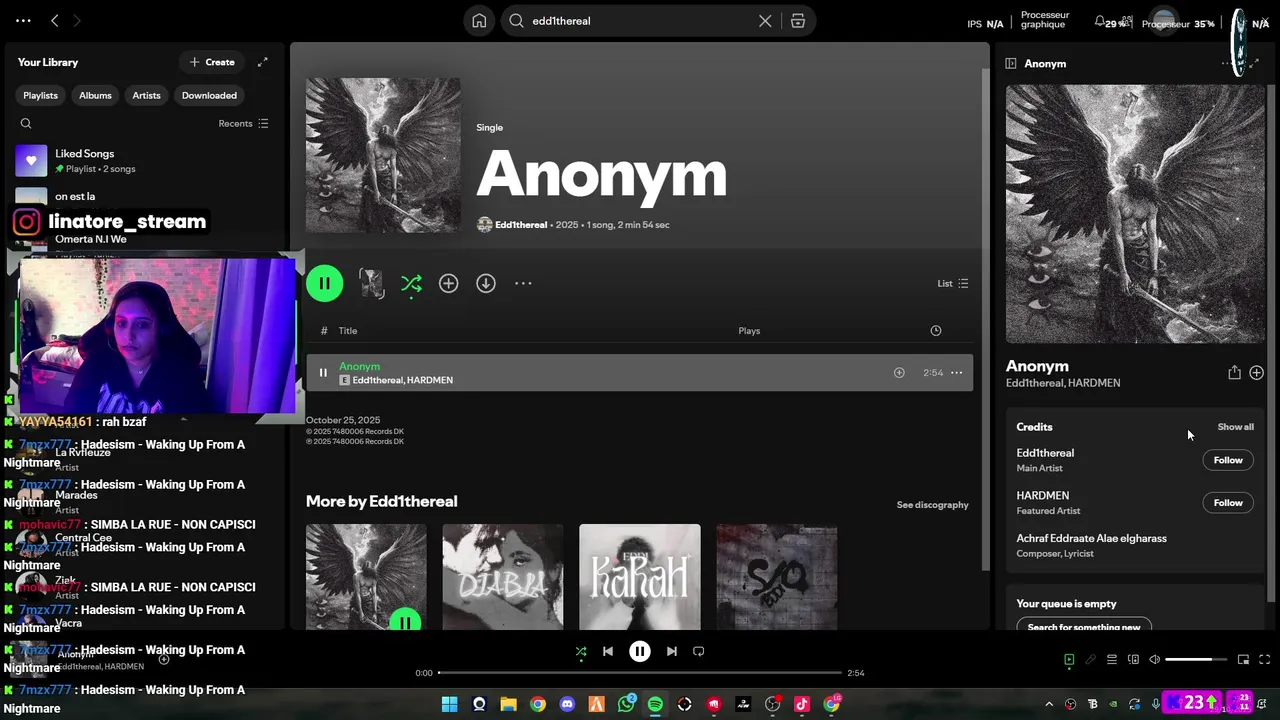Screen dimensions: 1280x720
Task: Open the Miniplayer
Action: 1243,660
